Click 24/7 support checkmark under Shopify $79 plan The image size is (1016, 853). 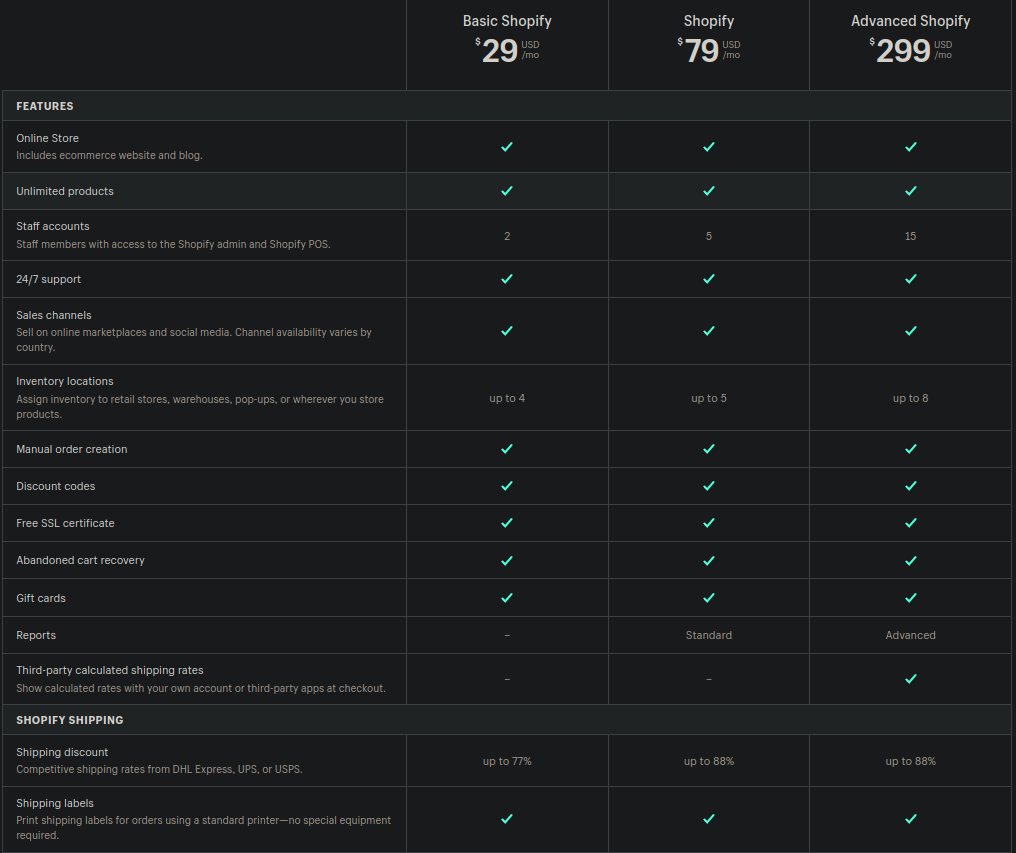[709, 279]
